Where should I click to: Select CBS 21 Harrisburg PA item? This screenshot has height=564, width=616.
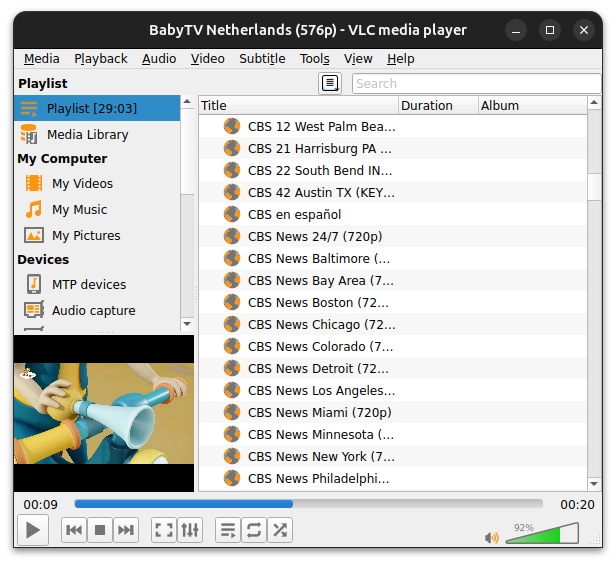[x=393, y=148]
